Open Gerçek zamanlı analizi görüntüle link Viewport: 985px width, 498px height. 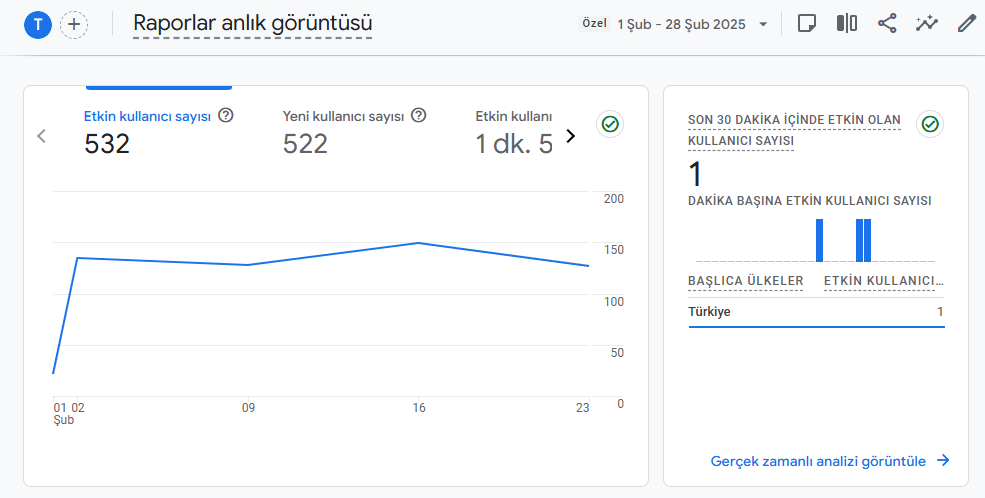(x=818, y=461)
